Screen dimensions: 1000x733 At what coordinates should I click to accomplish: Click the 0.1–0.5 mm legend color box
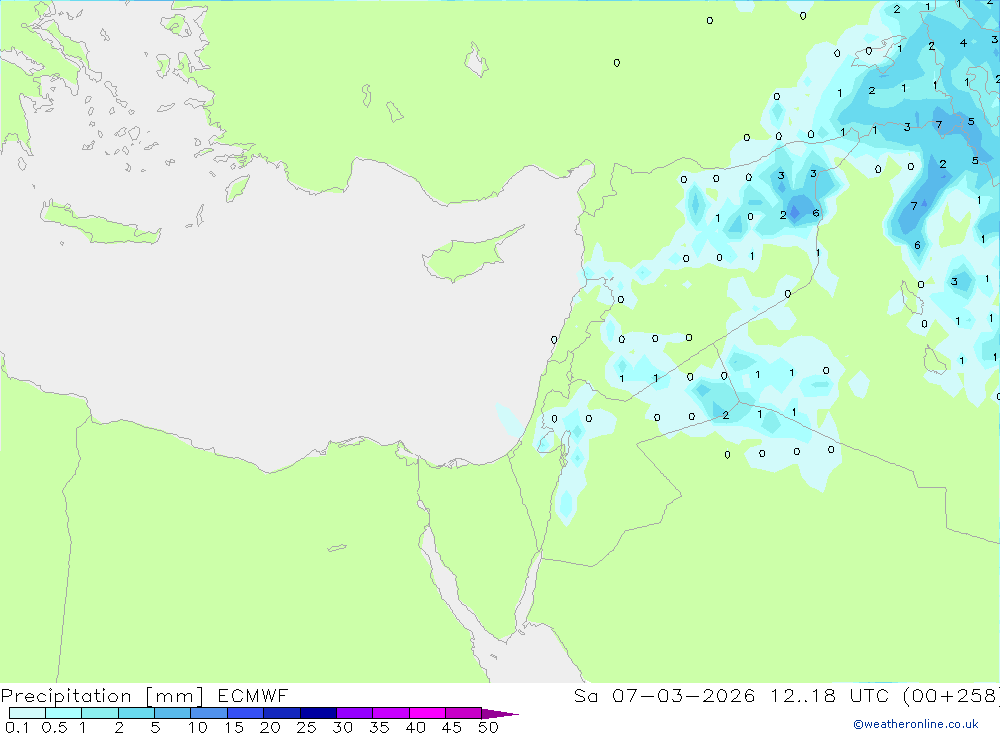click(27, 713)
